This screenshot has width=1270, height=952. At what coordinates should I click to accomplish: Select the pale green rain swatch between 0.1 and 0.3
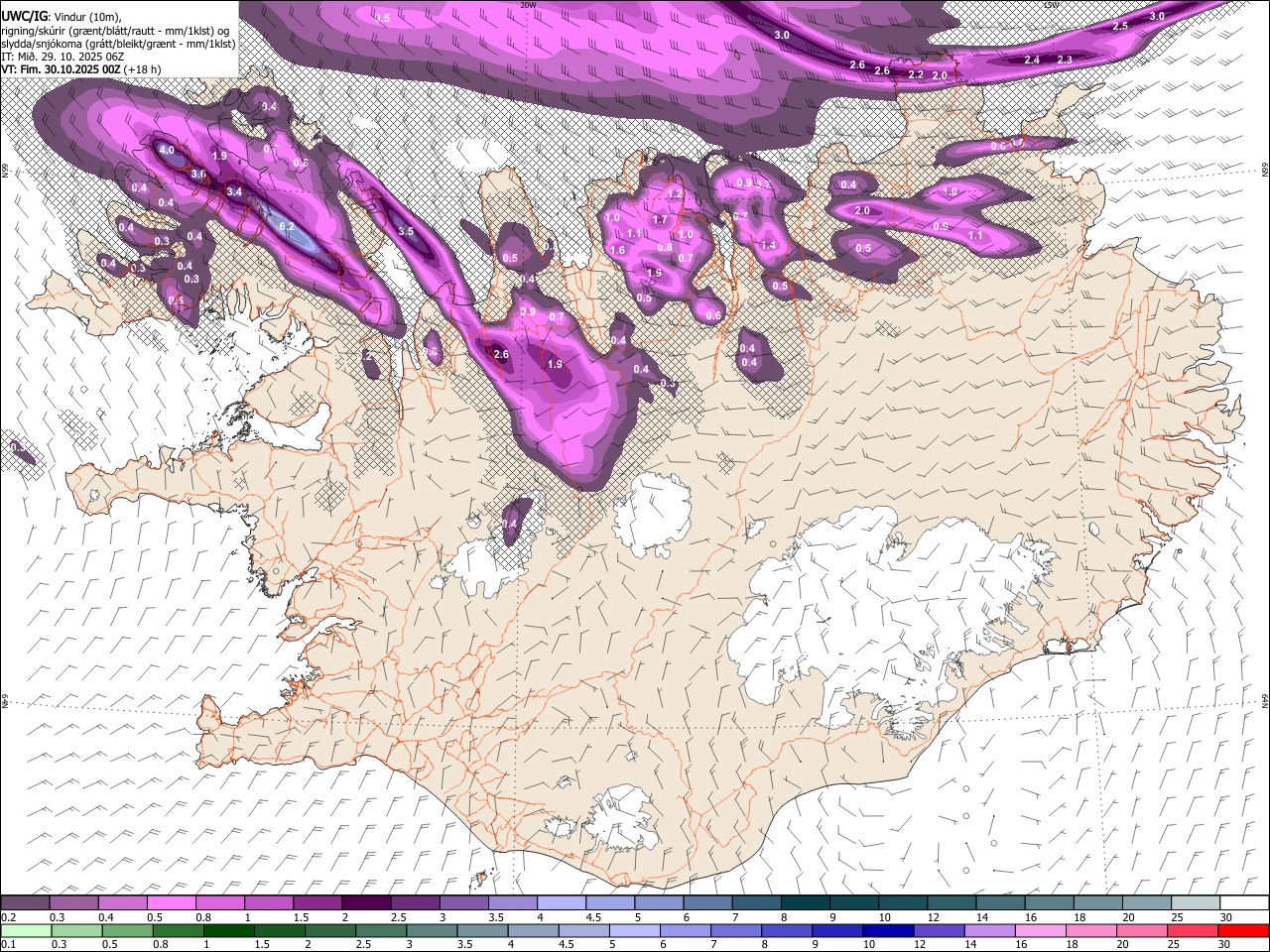[26, 931]
